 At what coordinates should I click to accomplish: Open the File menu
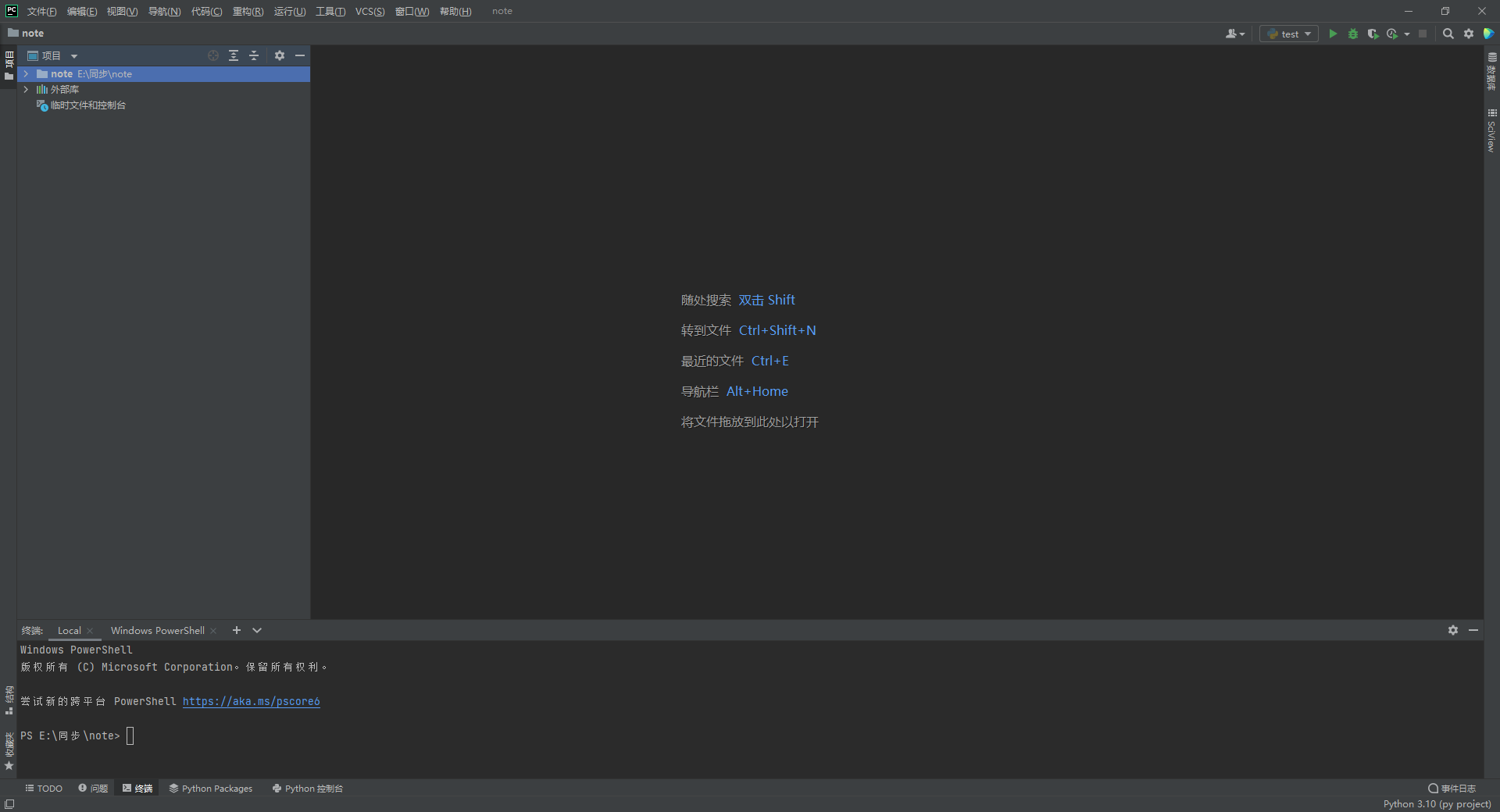41,11
